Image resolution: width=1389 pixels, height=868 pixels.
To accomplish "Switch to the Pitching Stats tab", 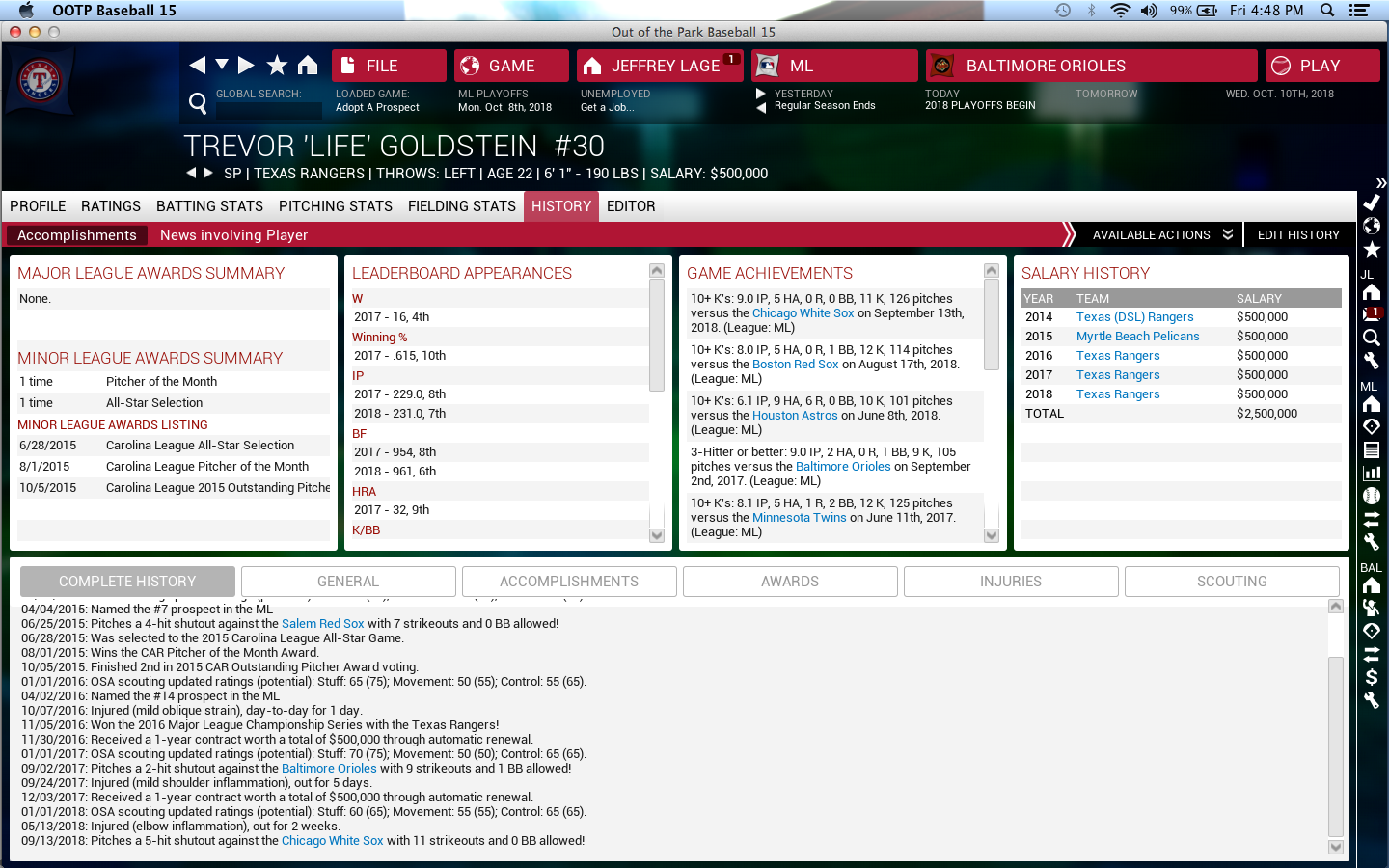I will click(x=335, y=206).
